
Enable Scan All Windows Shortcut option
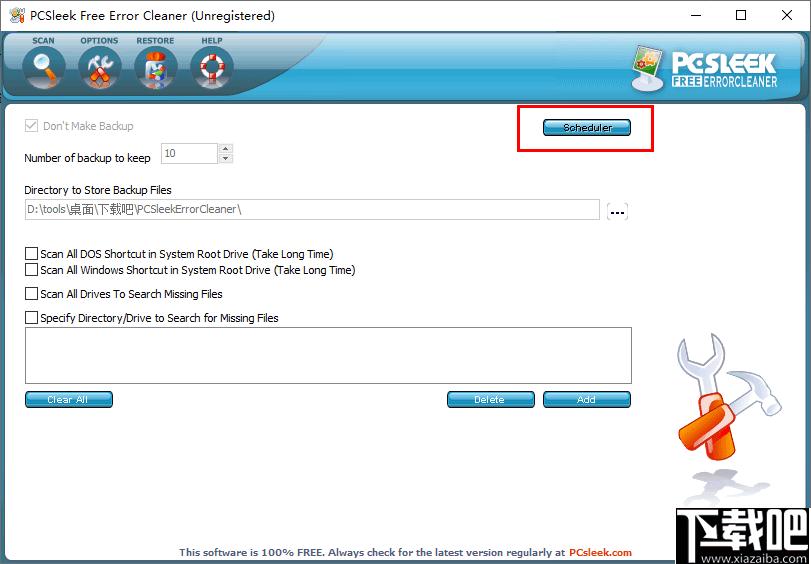(32, 270)
